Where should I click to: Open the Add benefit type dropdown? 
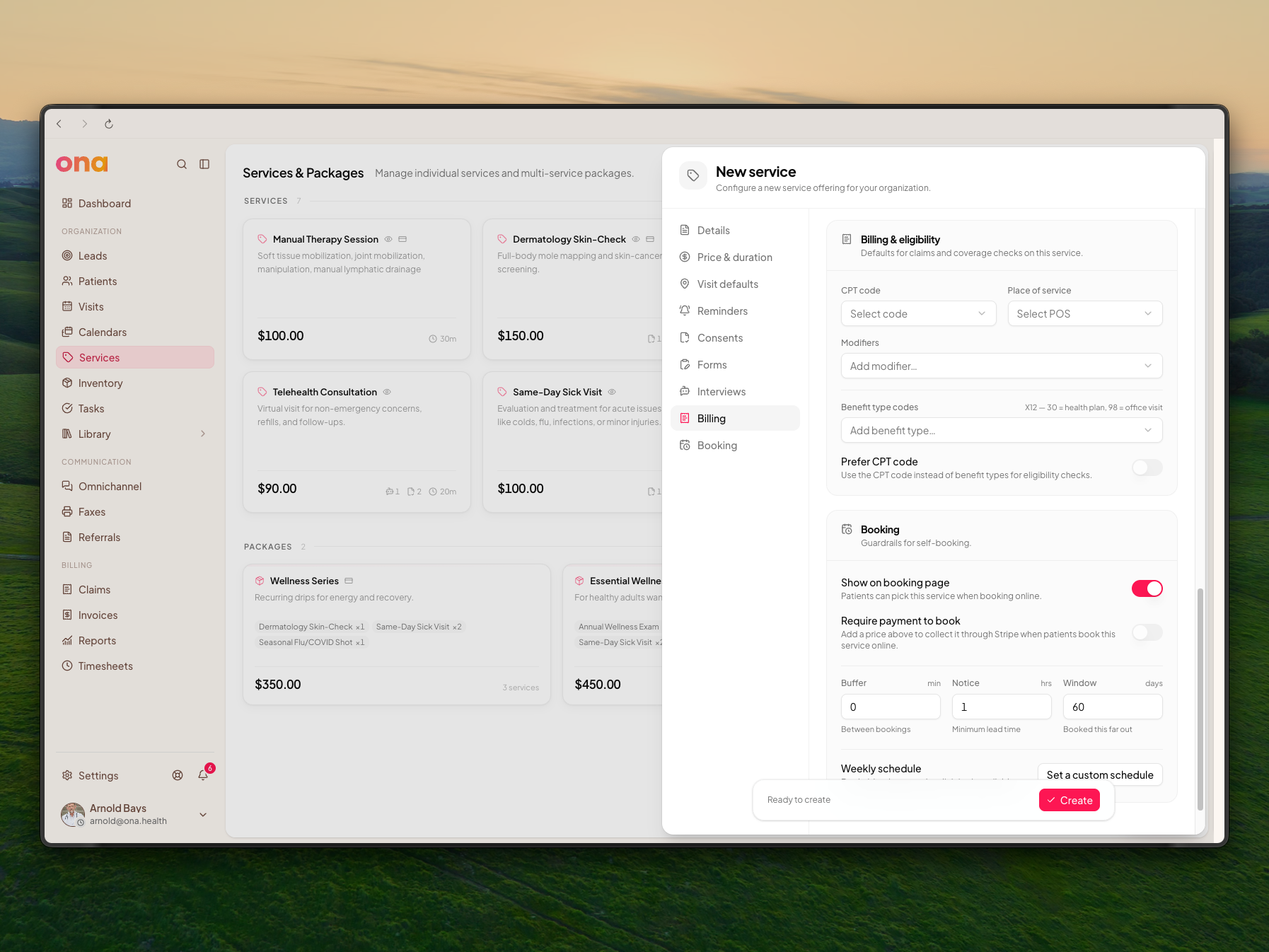pos(1002,430)
